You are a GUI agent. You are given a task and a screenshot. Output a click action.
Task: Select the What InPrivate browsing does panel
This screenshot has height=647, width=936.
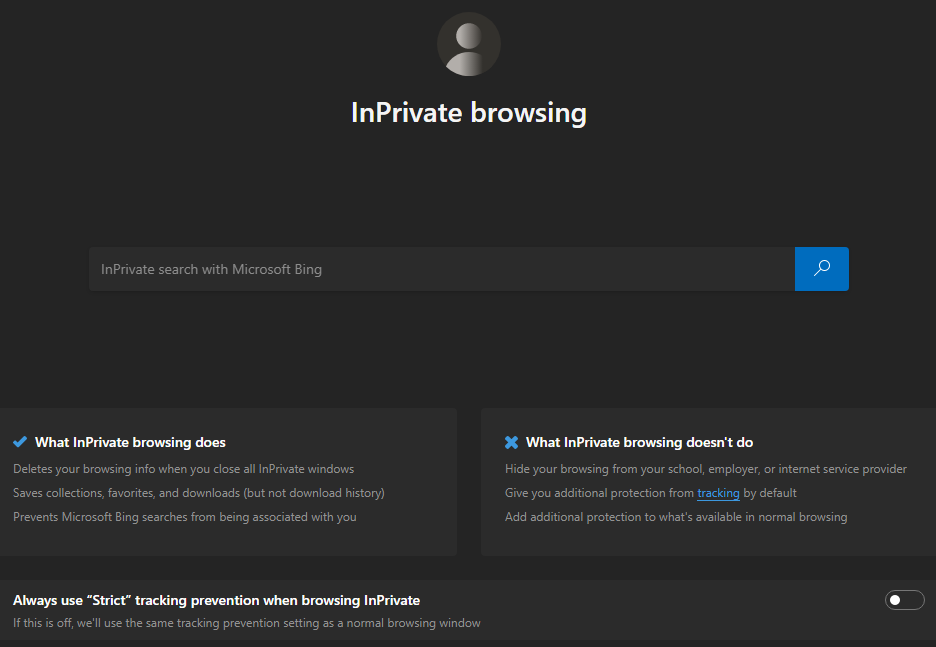230,482
